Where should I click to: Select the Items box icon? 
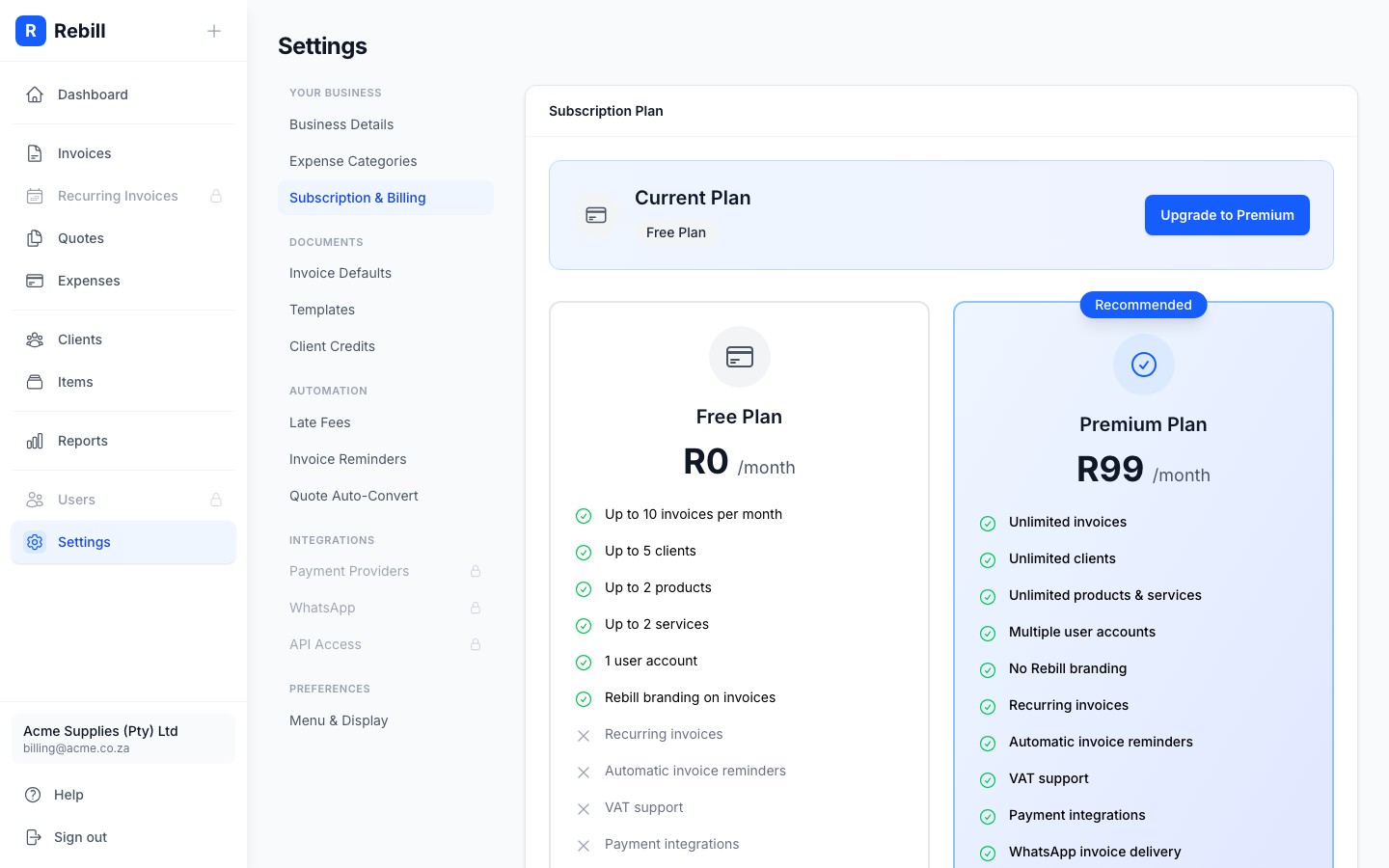pyautogui.click(x=35, y=382)
